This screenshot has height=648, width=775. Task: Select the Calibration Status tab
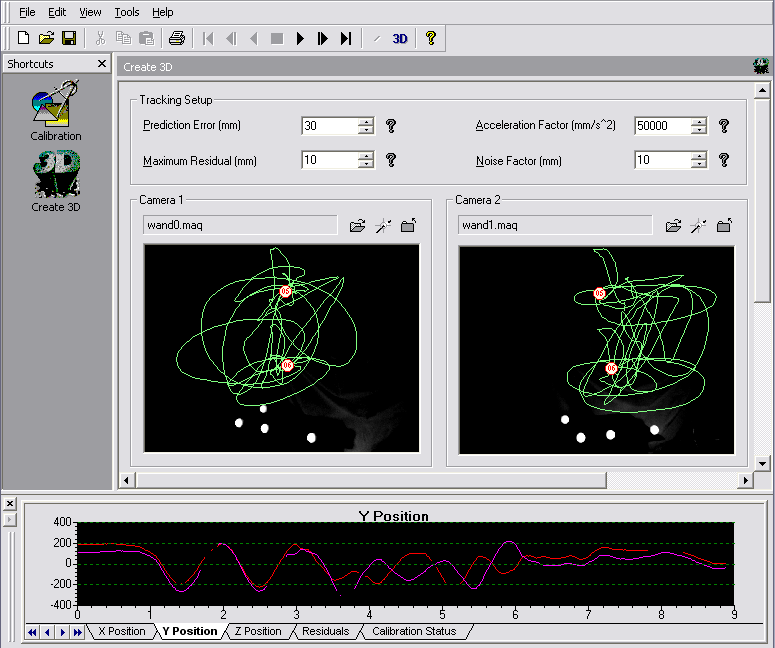[x=413, y=632]
